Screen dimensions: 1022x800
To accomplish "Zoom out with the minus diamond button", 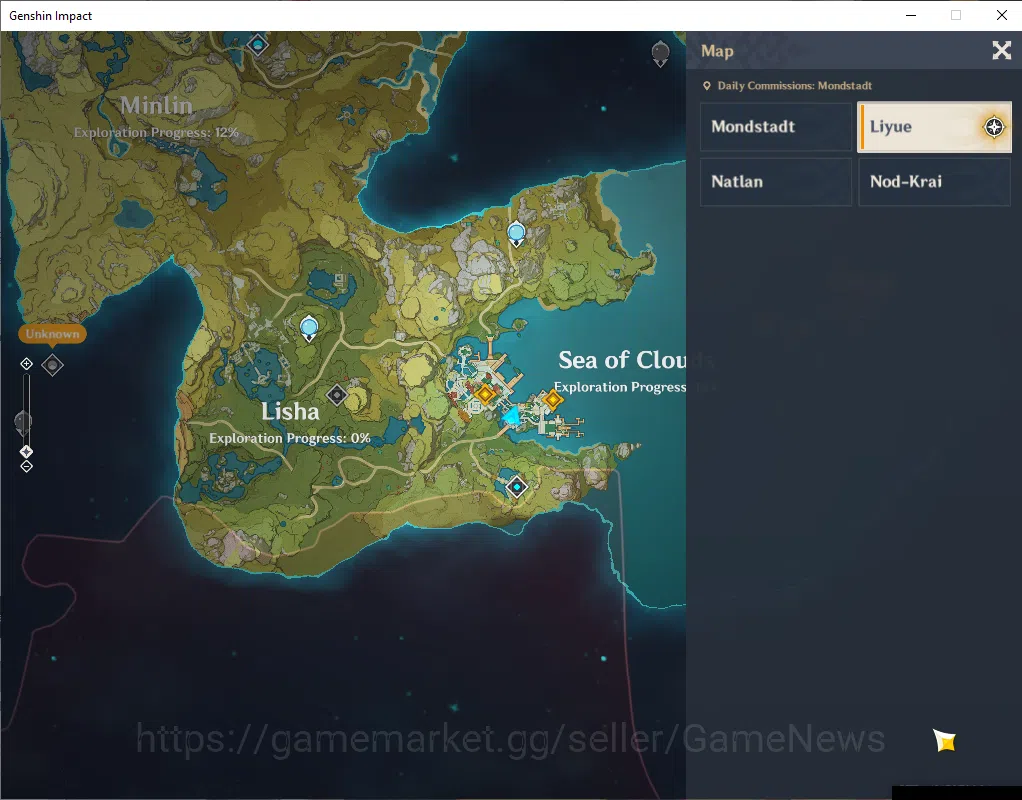I will coord(26,466).
